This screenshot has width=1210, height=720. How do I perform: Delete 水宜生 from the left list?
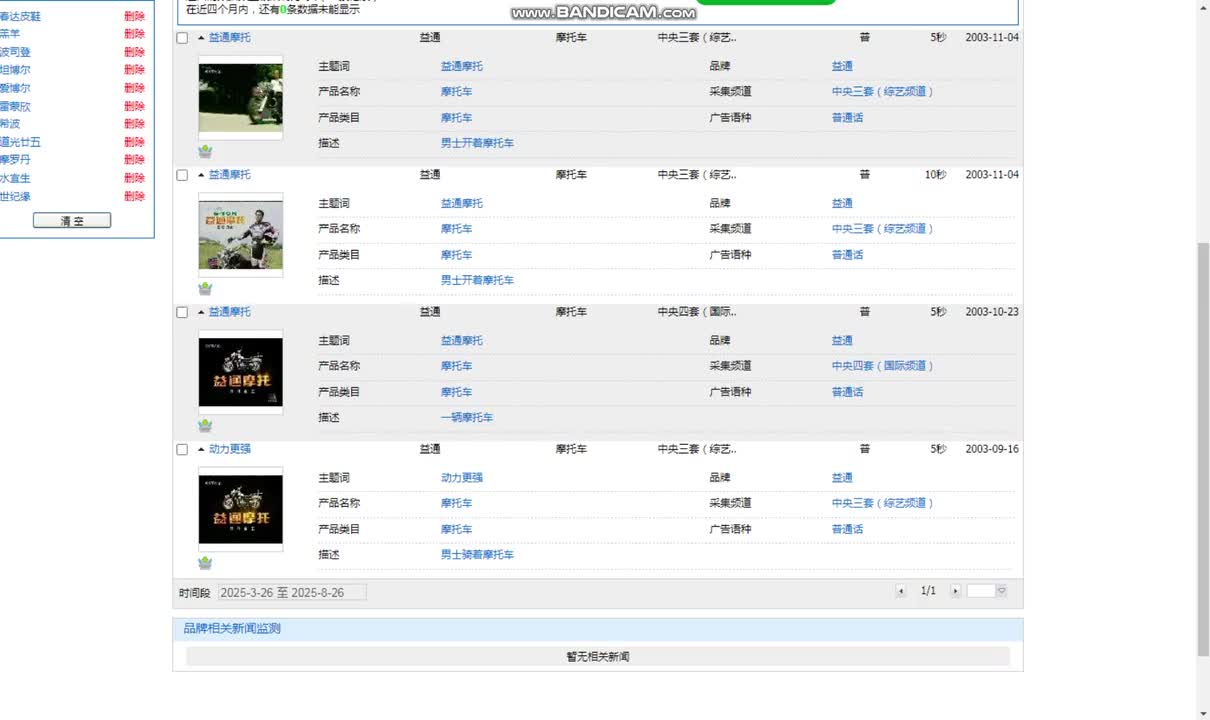(134, 178)
